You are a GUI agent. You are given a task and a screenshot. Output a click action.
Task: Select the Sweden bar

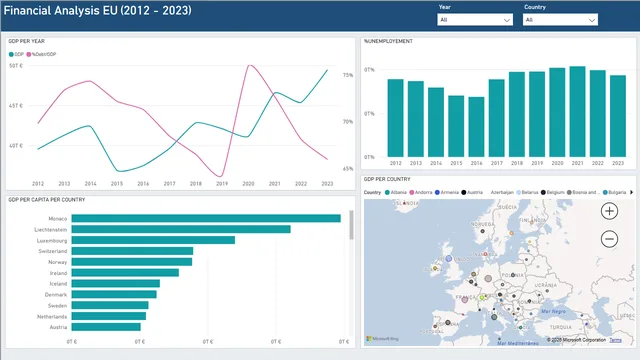pyautogui.click(x=110, y=305)
